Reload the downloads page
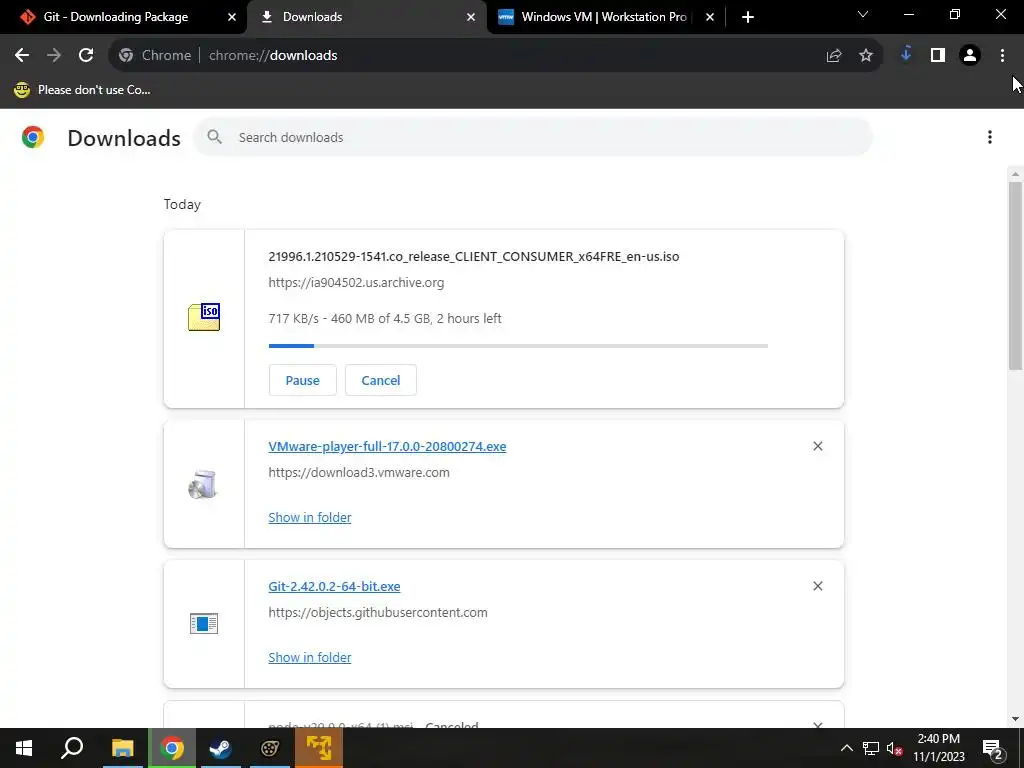 (86, 56)
